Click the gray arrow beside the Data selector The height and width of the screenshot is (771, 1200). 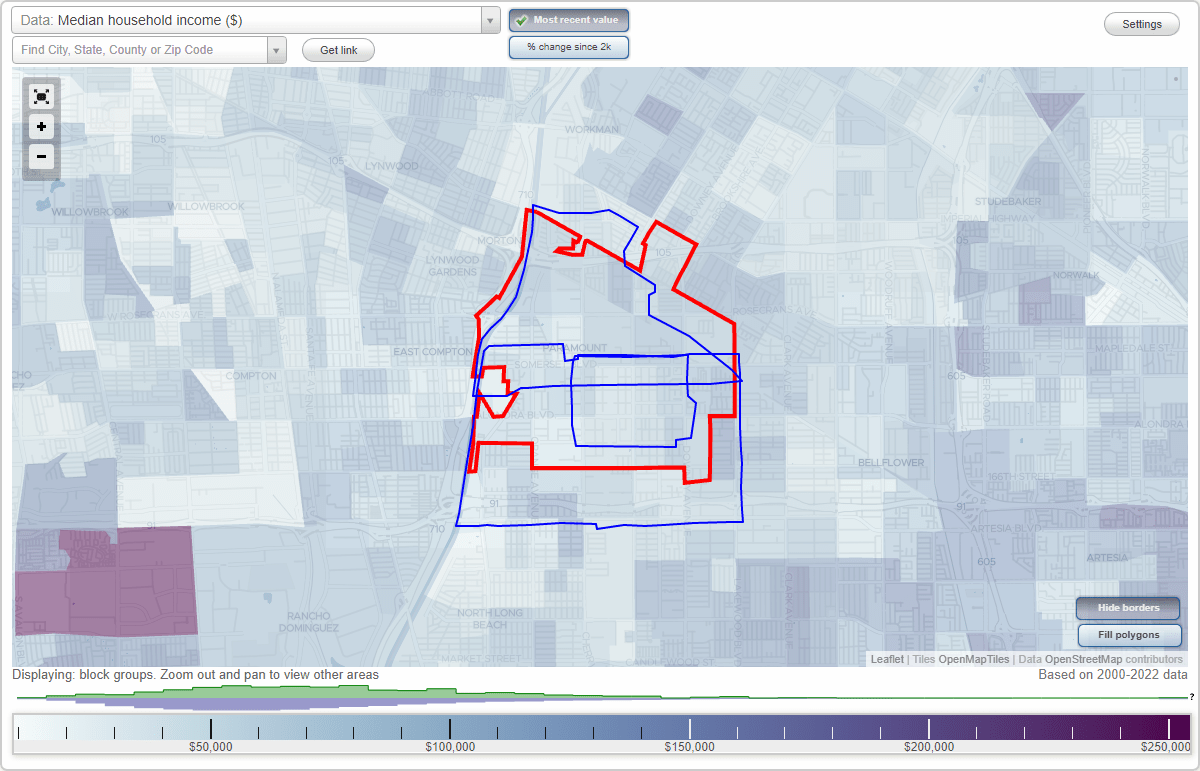[488, 20]
